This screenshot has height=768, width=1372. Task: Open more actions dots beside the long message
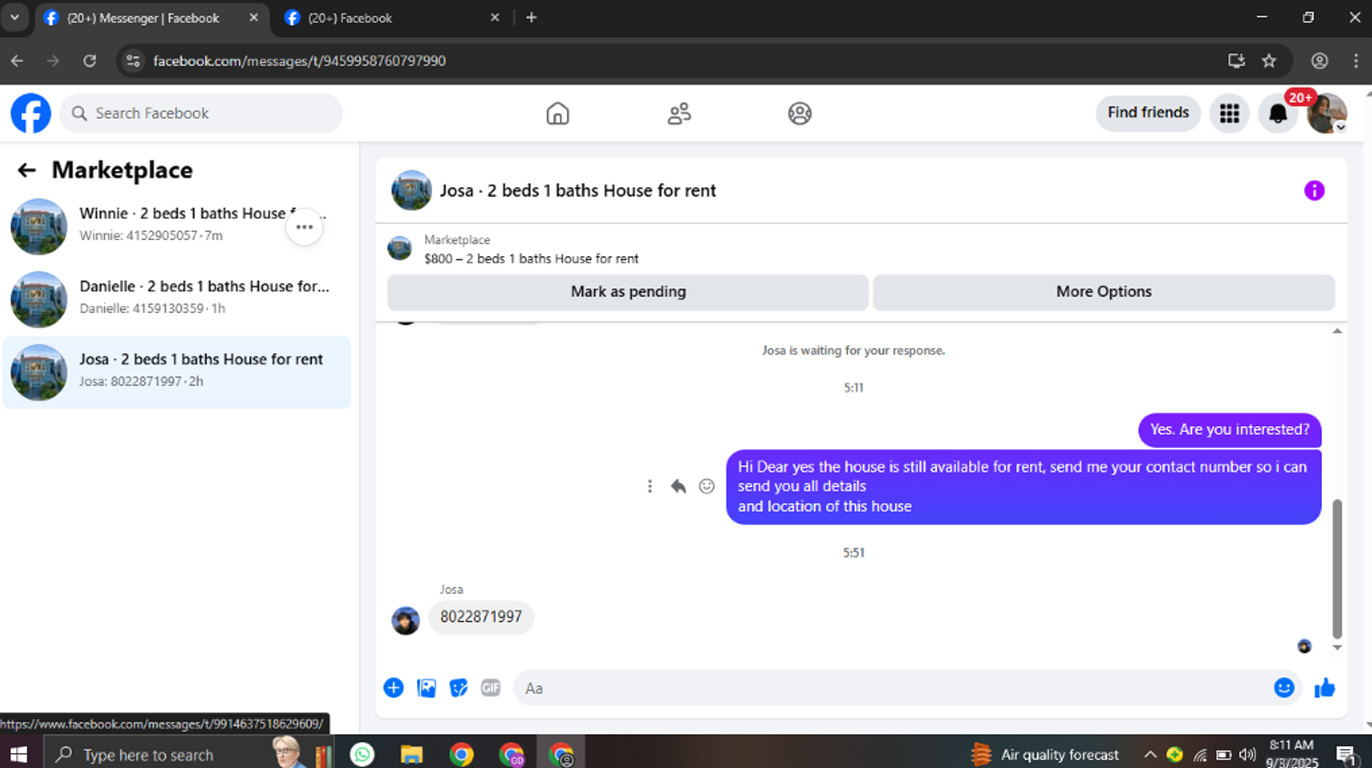click(x=650, y=486)
